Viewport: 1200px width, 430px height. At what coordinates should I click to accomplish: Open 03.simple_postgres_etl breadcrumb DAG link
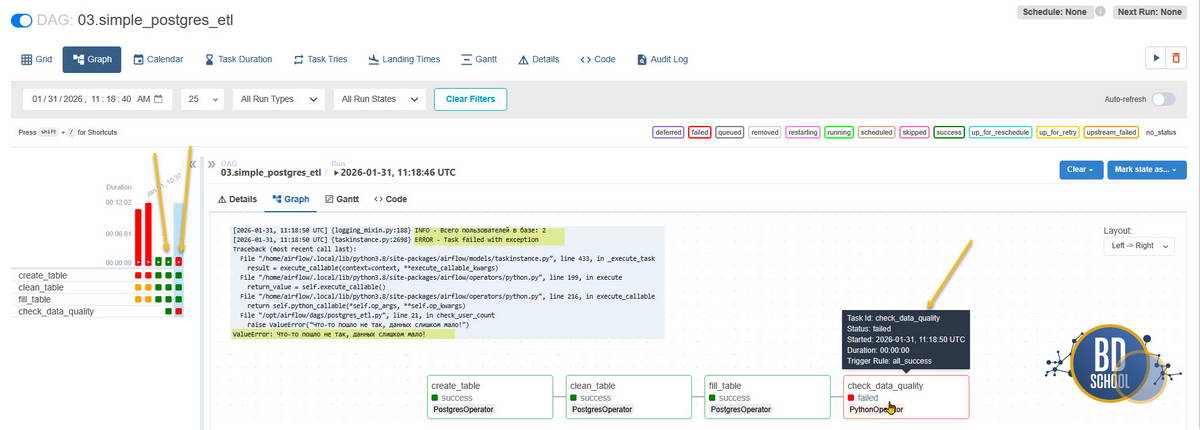271,172
